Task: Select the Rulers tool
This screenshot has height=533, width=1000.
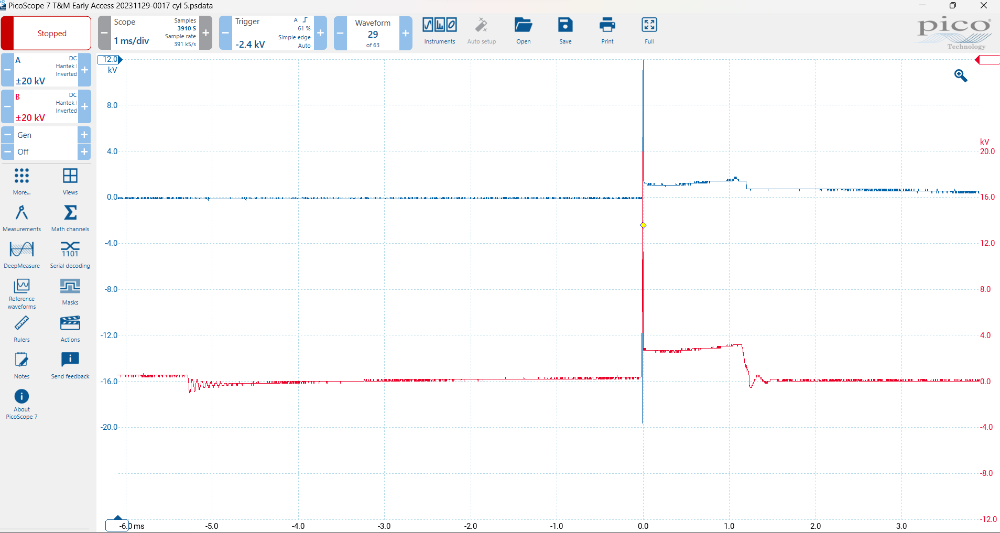Action: (22, 326)
